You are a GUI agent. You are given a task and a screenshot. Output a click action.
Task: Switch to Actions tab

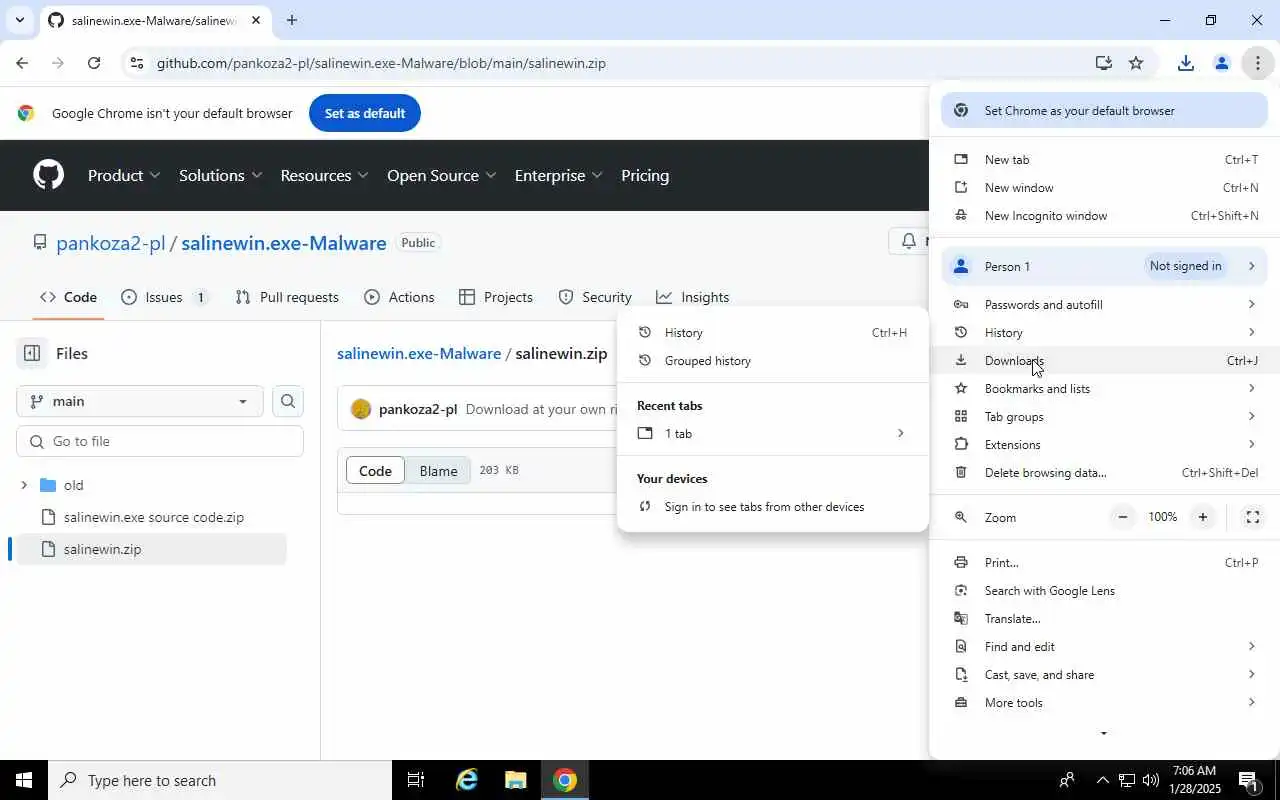[x=399, y=297]
